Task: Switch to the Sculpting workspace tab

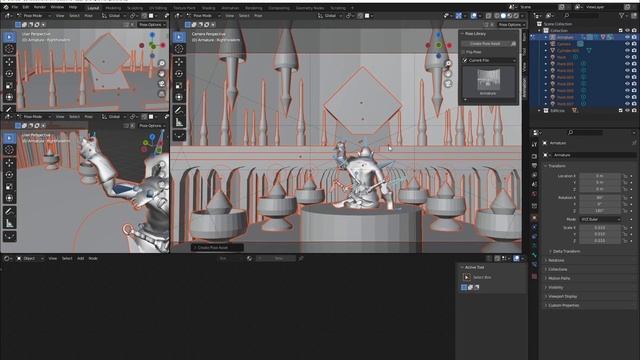Action: 135,8
